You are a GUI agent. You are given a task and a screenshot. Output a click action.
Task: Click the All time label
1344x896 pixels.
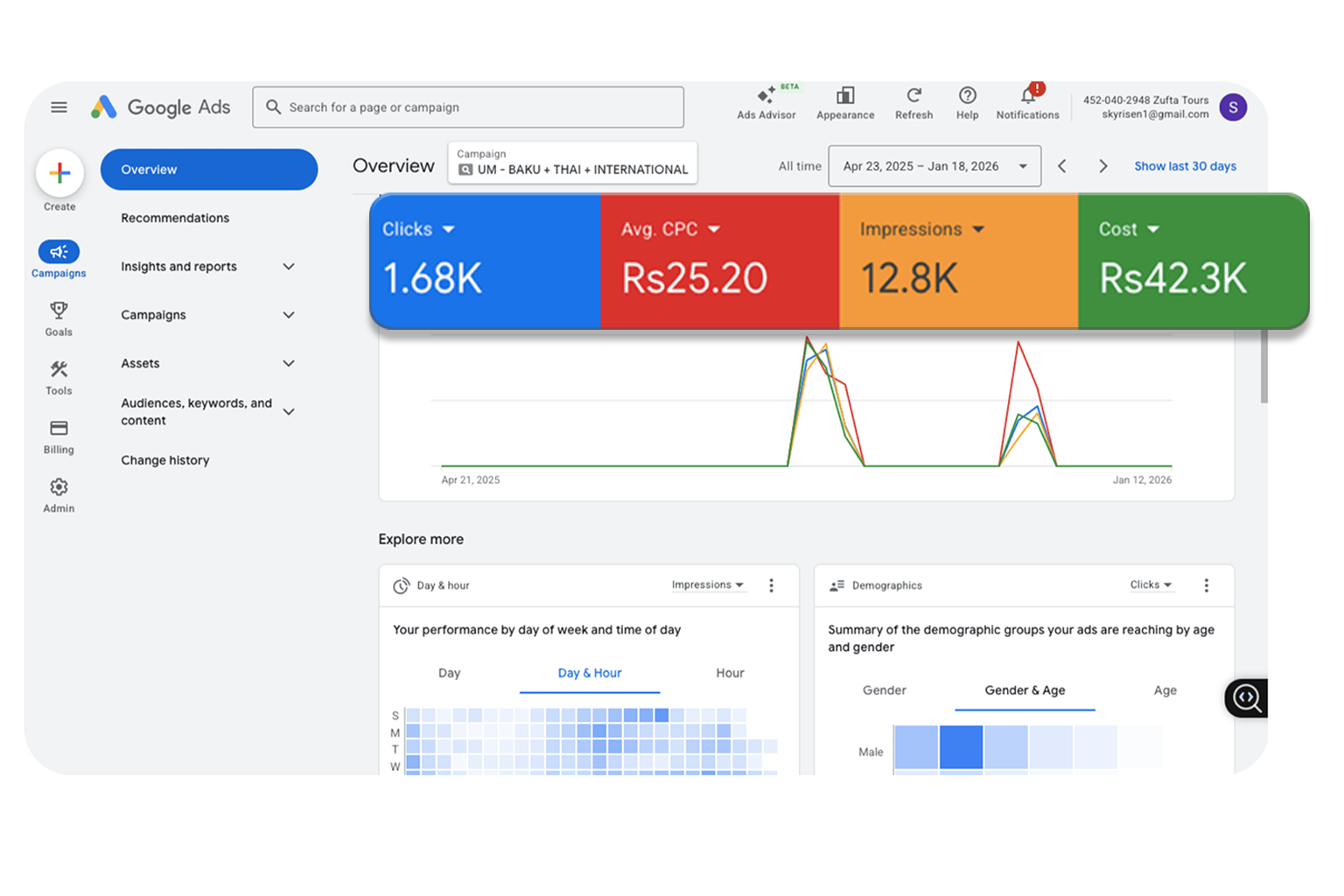(x=800, y=166)
